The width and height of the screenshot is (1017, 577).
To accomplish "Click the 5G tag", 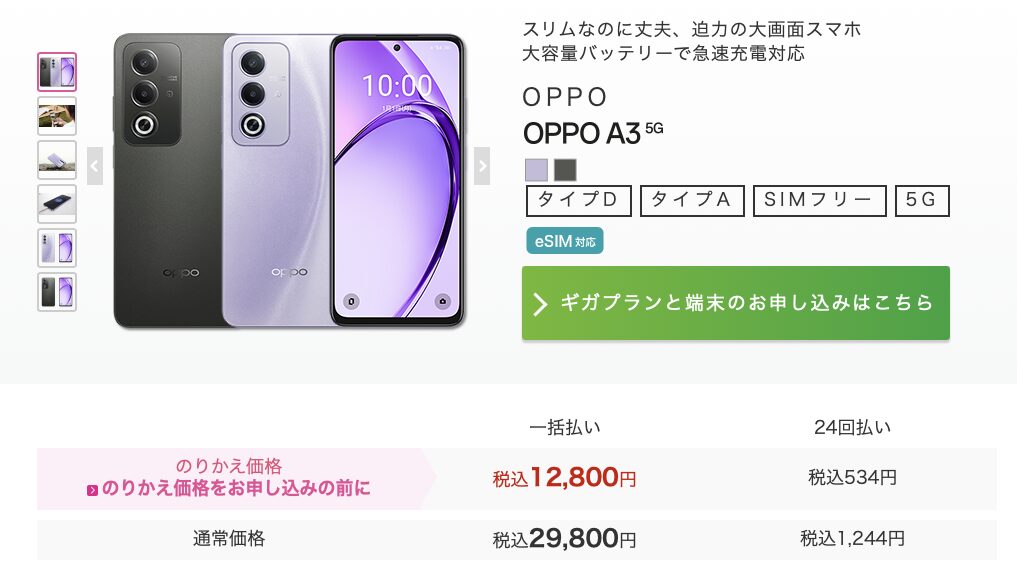I will tap(922, 201).
